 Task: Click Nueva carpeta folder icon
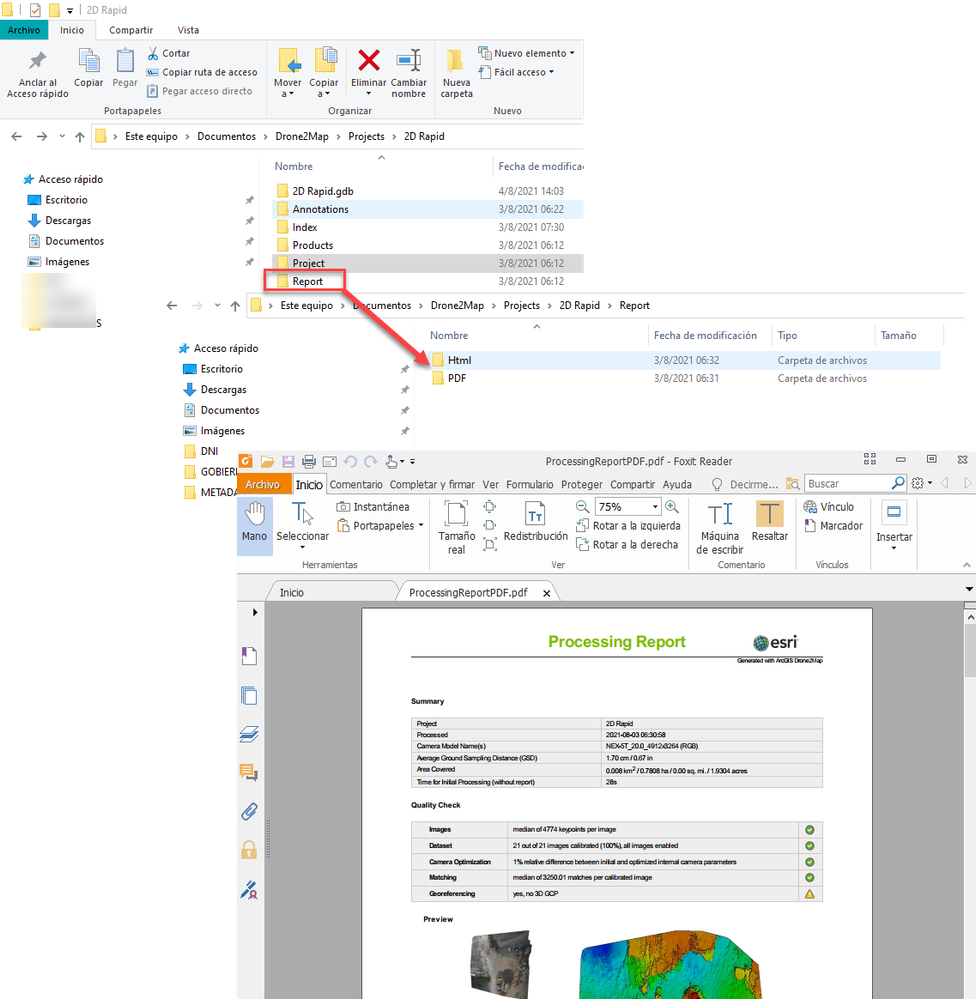[455, 61]
